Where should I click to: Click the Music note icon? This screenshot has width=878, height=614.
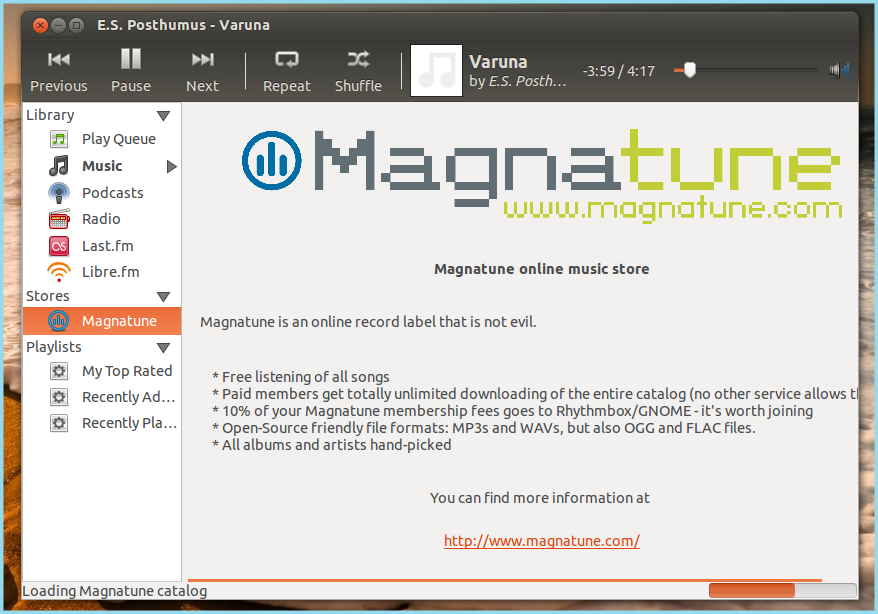pos(59,166)
